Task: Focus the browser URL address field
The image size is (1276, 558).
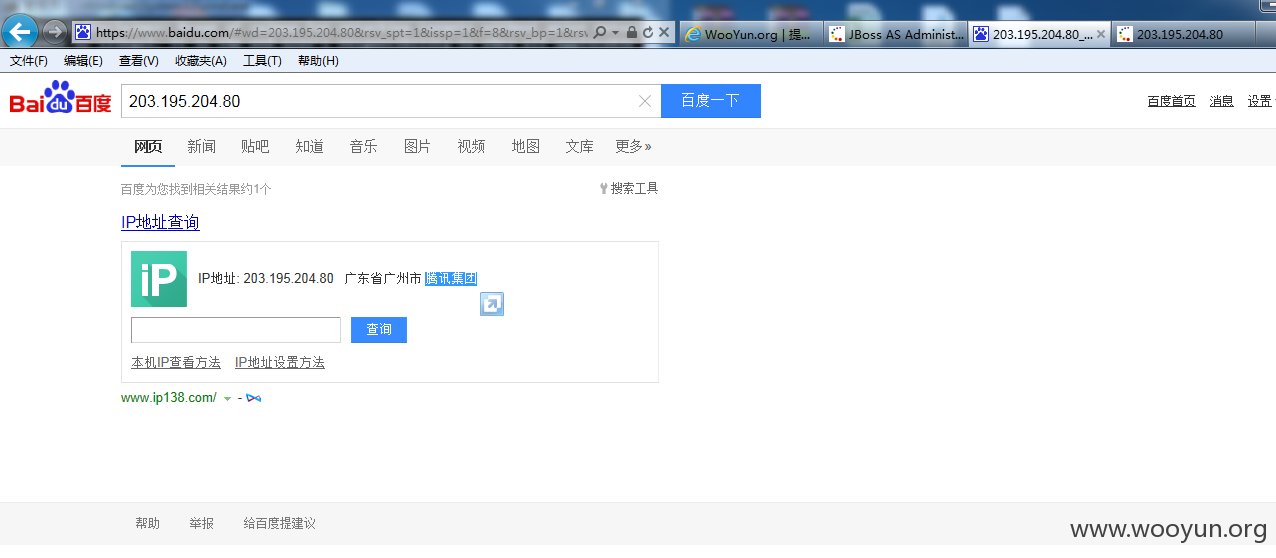Action: [x=341, y=33]
